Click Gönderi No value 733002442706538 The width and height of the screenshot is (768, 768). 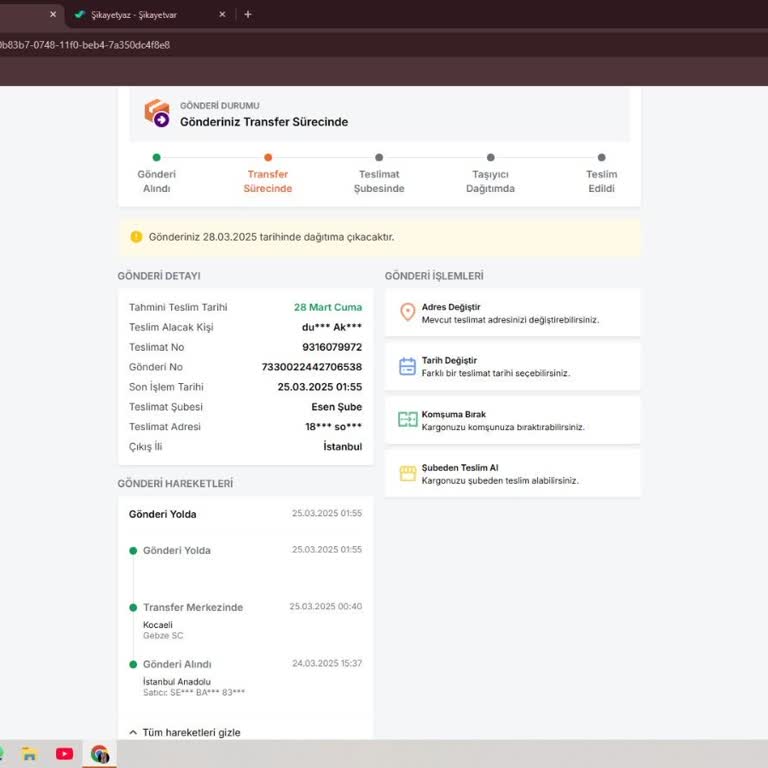[x=312, y=367]
